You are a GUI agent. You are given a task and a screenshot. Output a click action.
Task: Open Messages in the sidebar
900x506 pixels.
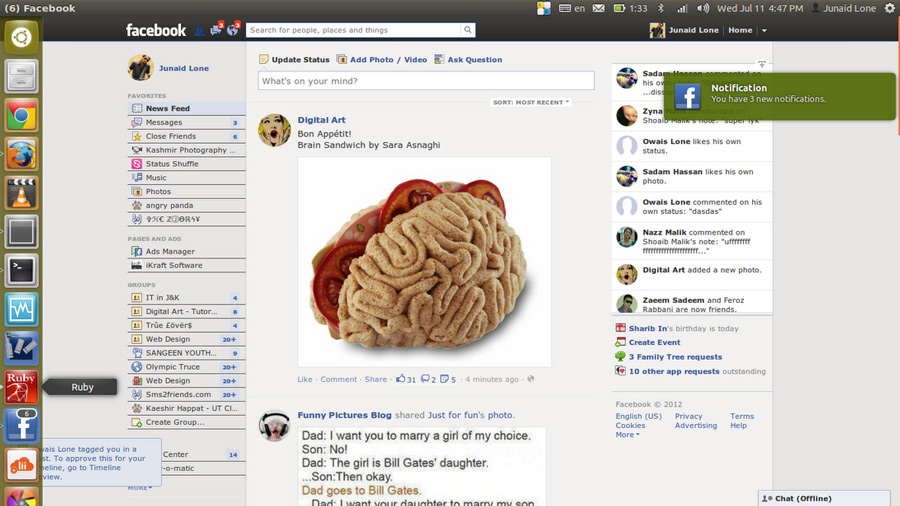pos(187,122)
